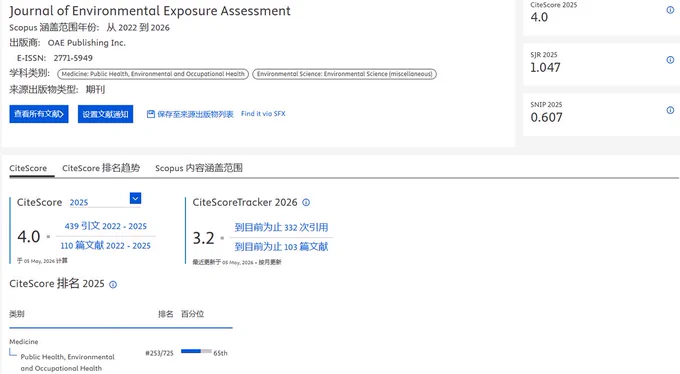
Task: Click 保存至来源出版物列表 link
Action: point(195,114)
